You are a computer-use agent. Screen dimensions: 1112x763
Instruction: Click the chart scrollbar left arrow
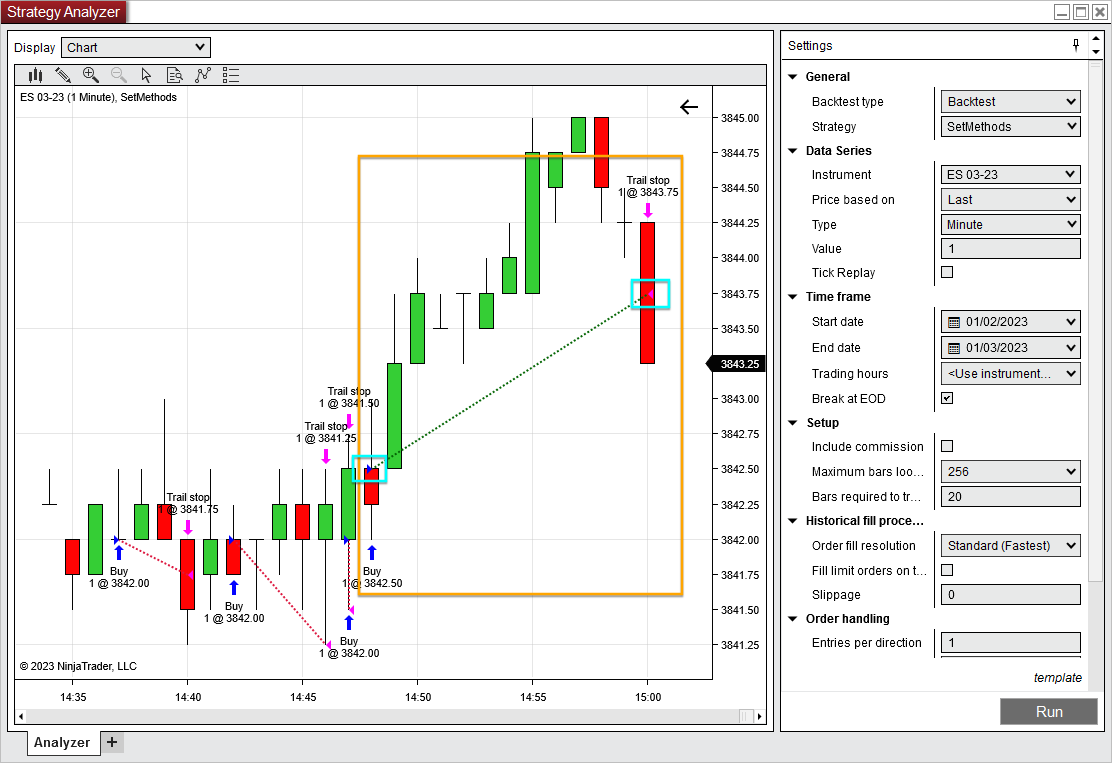pyautogui.click(x=21, y=716)
